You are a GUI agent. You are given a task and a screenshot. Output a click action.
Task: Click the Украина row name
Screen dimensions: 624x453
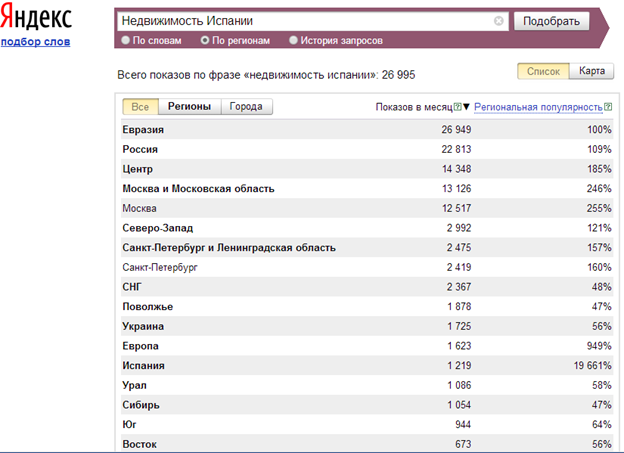click(143, 326)
